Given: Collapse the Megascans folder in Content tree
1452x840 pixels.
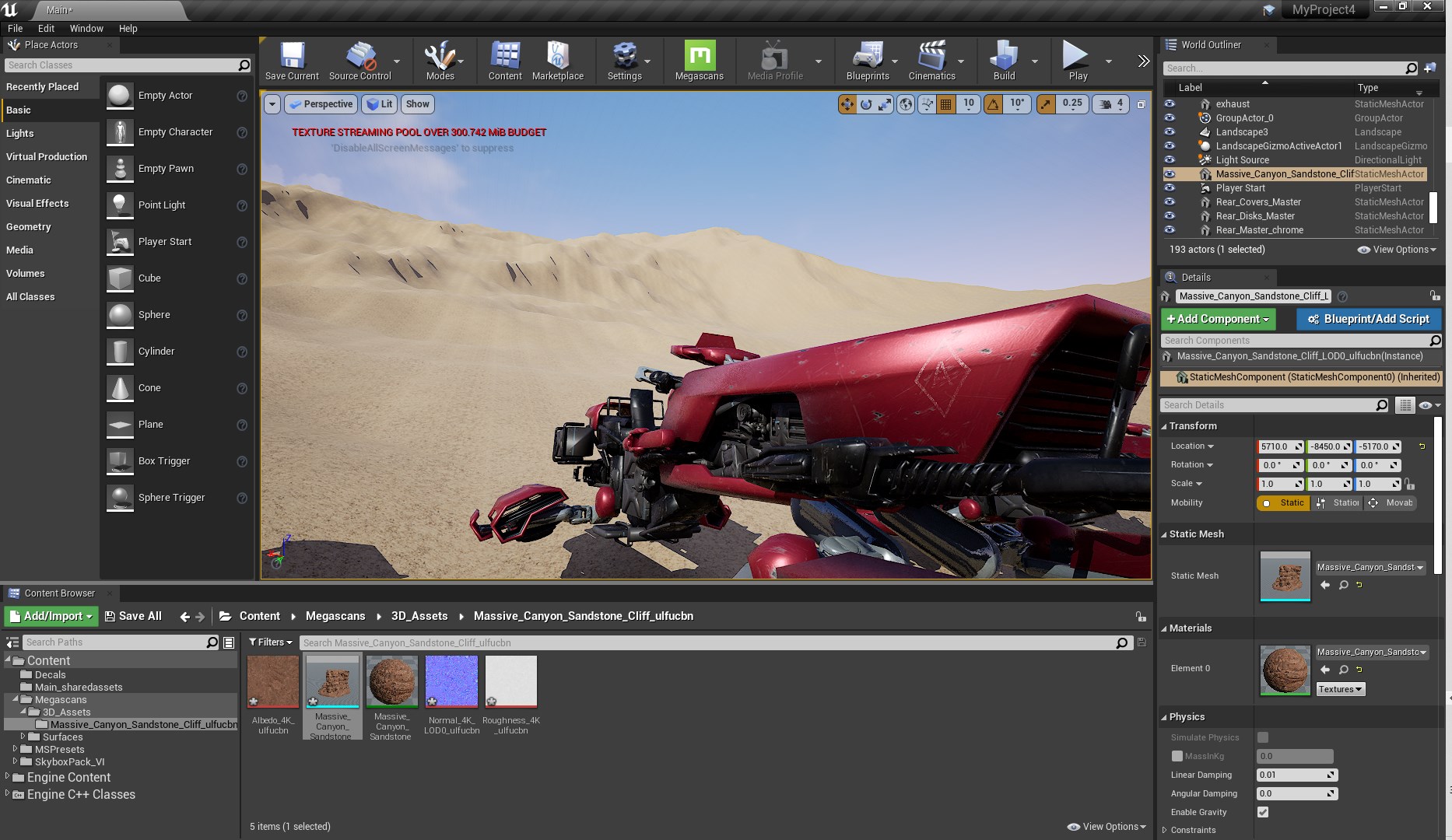Looking at the screenshot, I should click(16, 699).
